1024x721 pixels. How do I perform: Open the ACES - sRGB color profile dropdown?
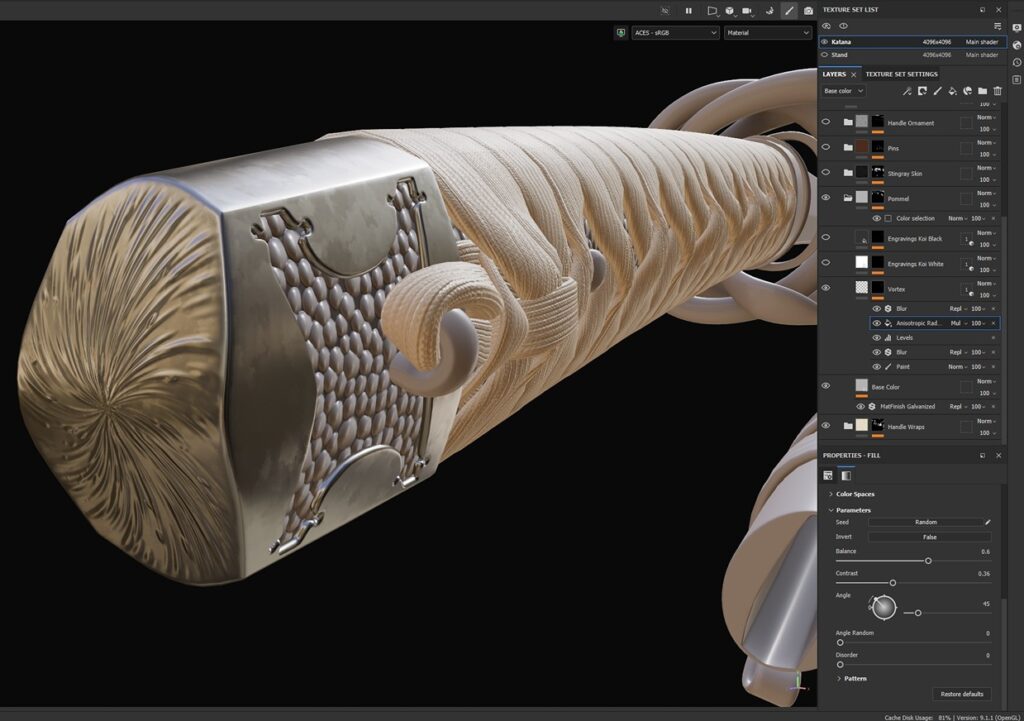[675, 33]
